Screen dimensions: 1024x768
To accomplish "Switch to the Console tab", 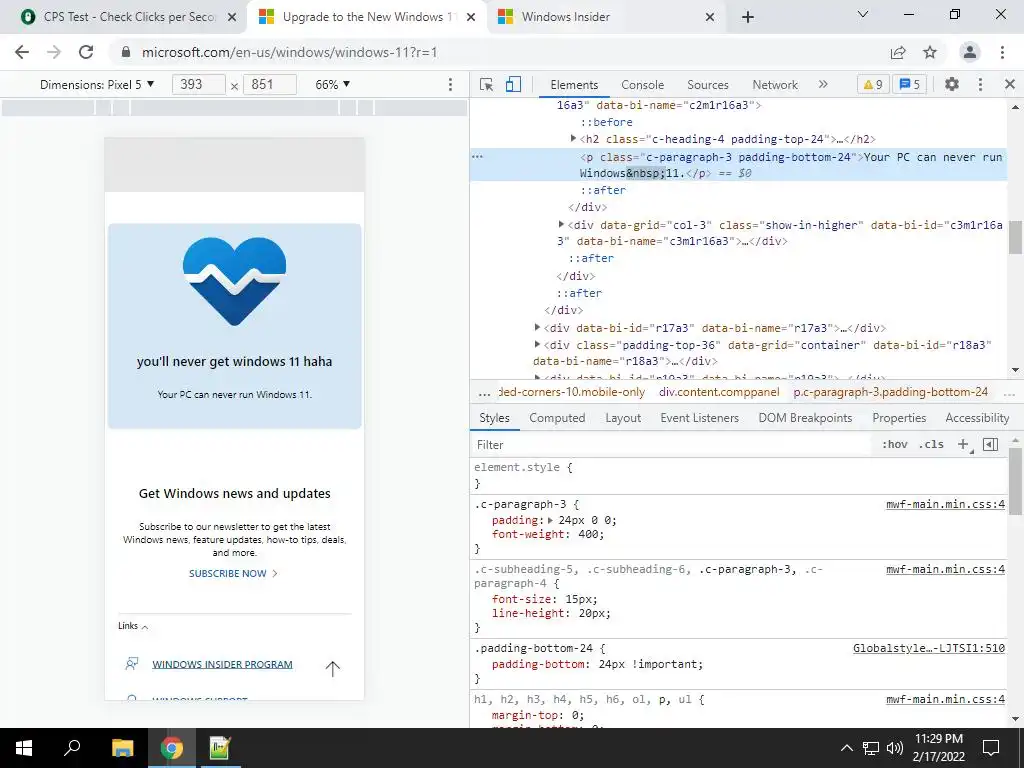I will click(643, 85).
